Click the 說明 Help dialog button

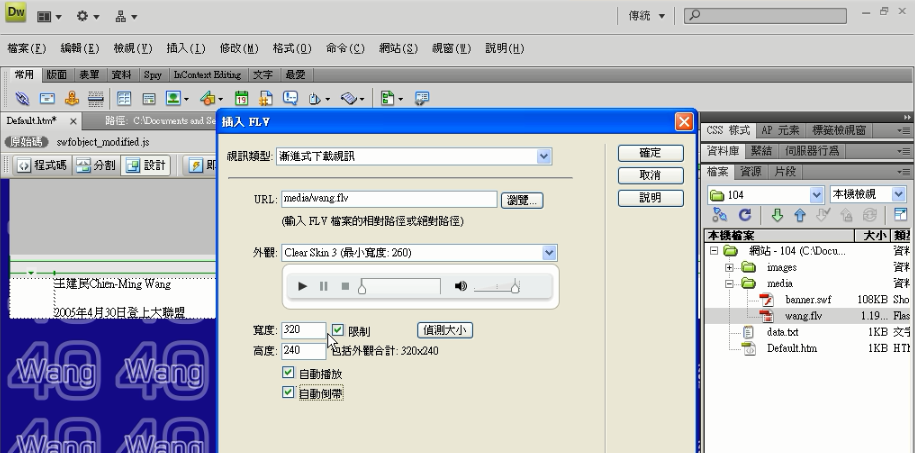[x=651, y=198]
